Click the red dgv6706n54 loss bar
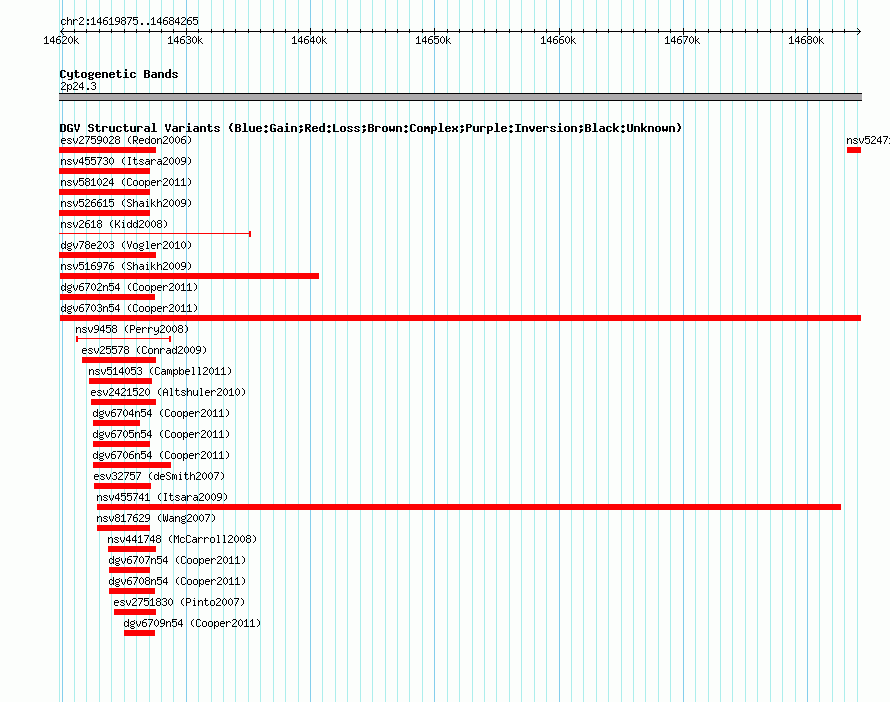This screenshot has height=702, width=890. point(132,465)
